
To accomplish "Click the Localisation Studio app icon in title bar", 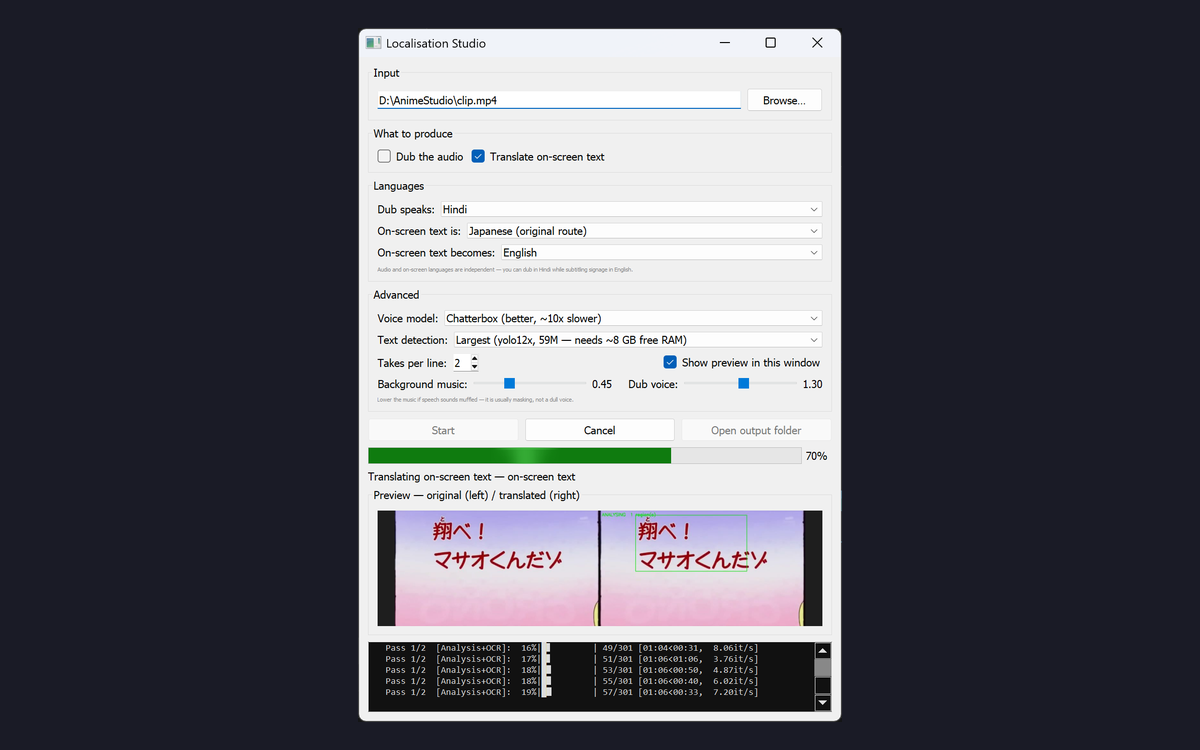I will click(x=374, y=43).
